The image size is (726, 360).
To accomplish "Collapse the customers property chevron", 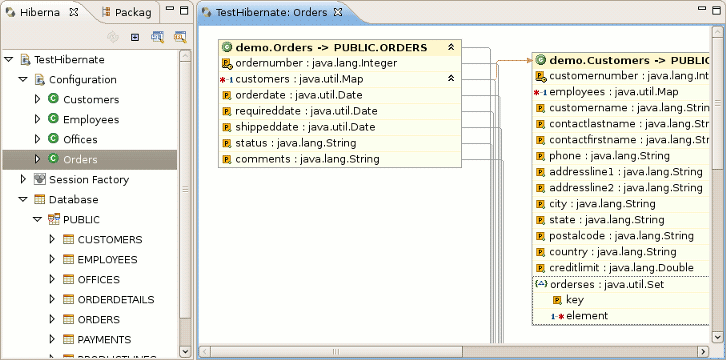I will click(x=451, y=79).
